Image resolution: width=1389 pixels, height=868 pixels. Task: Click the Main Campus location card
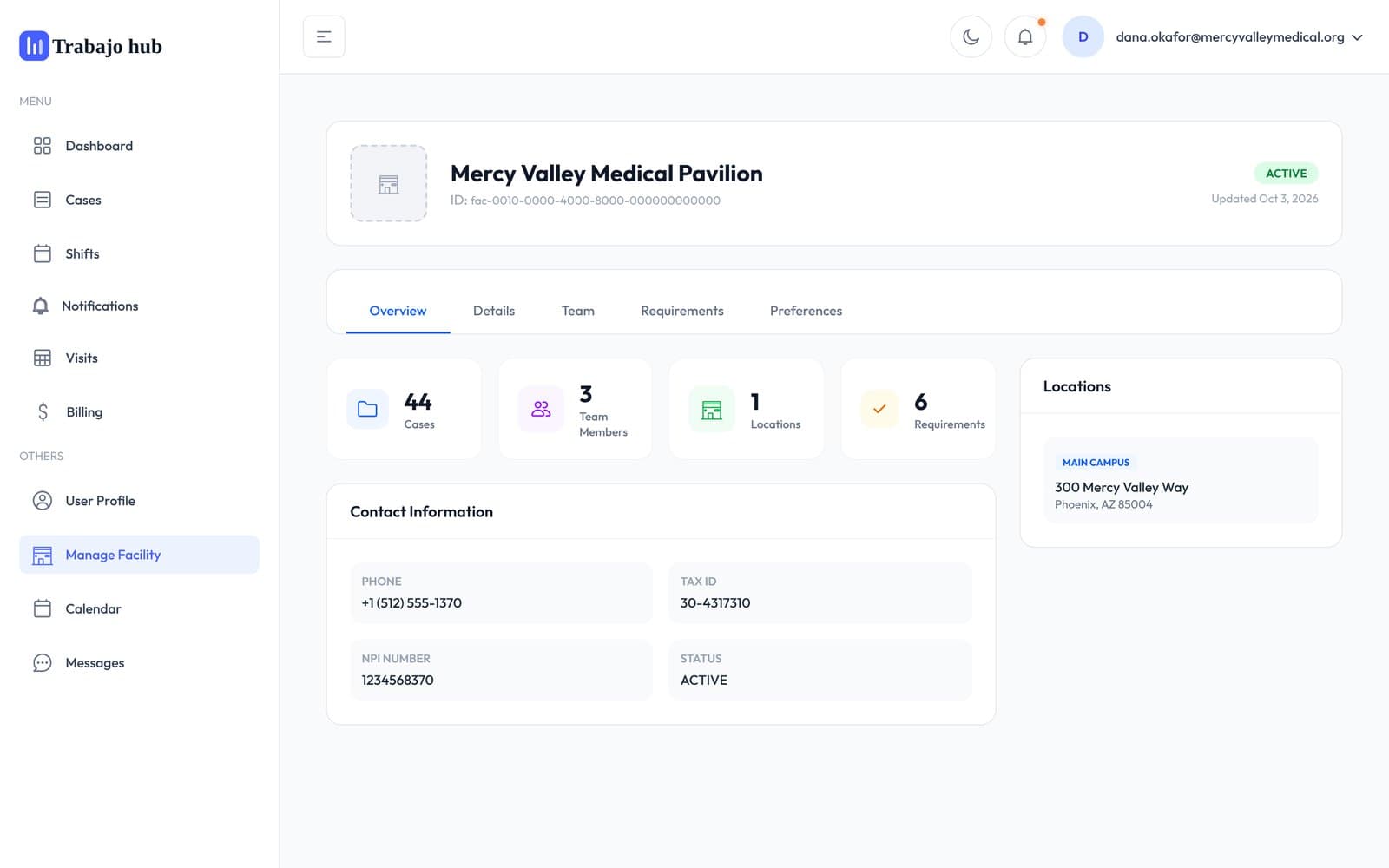1181,481
